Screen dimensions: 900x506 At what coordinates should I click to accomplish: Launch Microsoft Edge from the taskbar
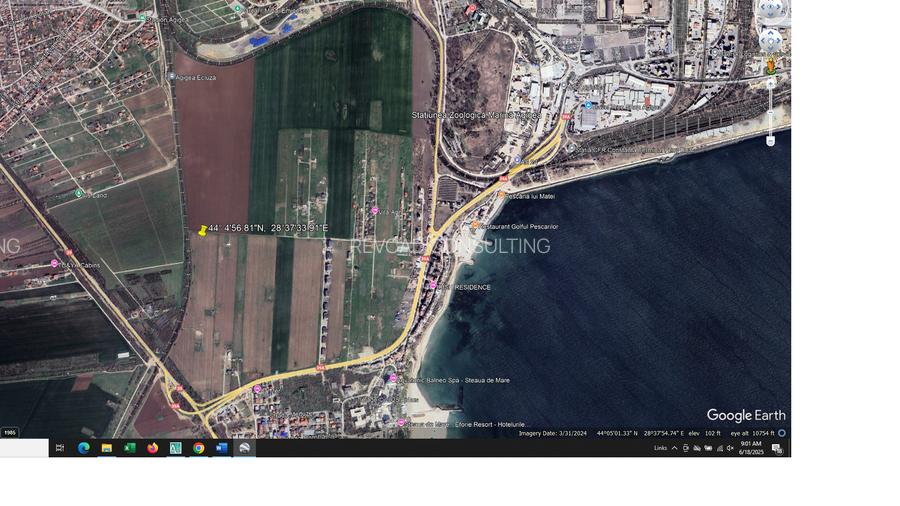(83, 448)
